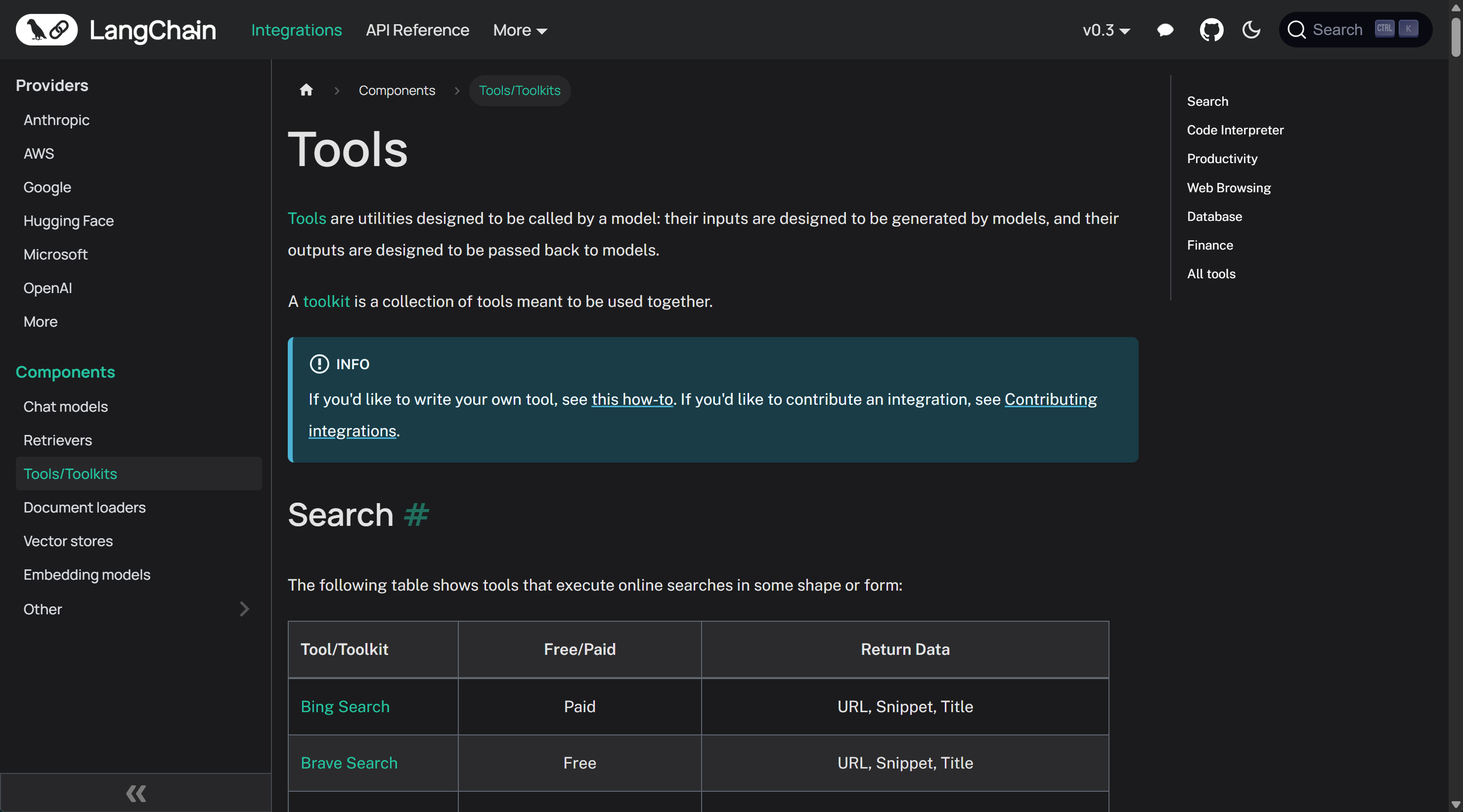Jump to Web Browsing section
The width and height of the screenshot is (1463, 812).
pyautogui.click(x=1229, y=187)
